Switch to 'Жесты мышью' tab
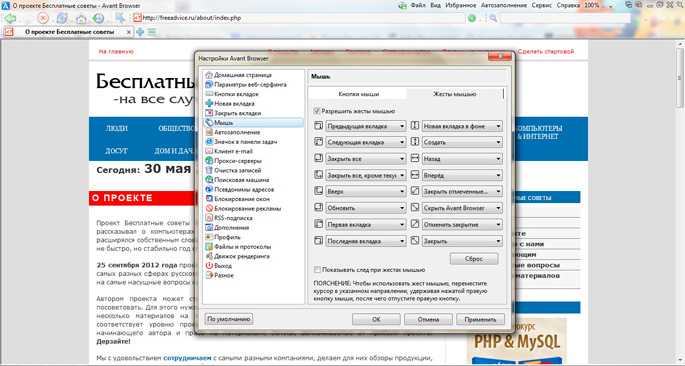This screenshot has height=366, width=685. pyautogui.click(x=454, y=94)
